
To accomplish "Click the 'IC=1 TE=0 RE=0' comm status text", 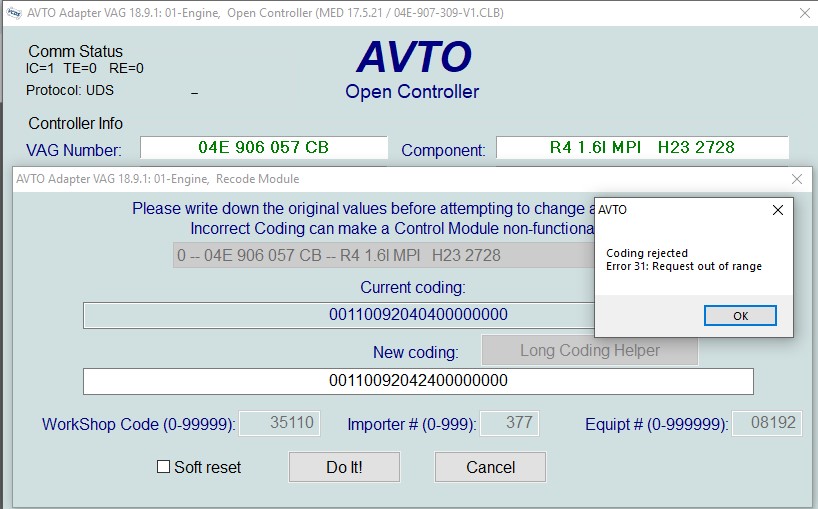I will [85, 68].
